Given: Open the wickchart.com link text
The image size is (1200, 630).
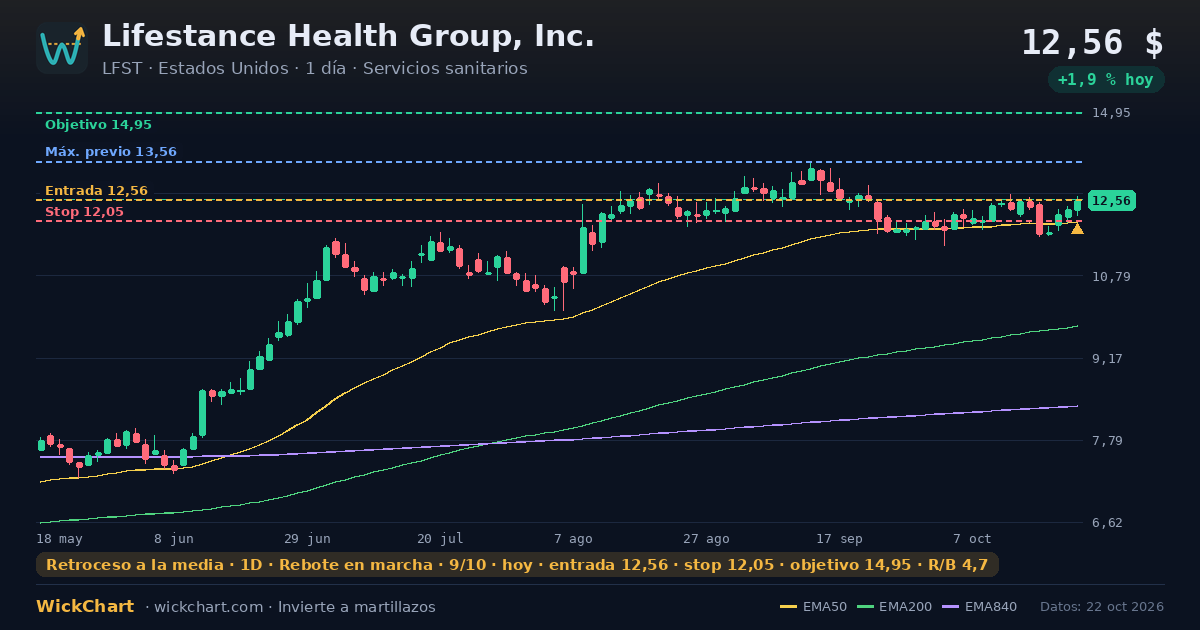Looking at the screenshot, I should point(207,607).
